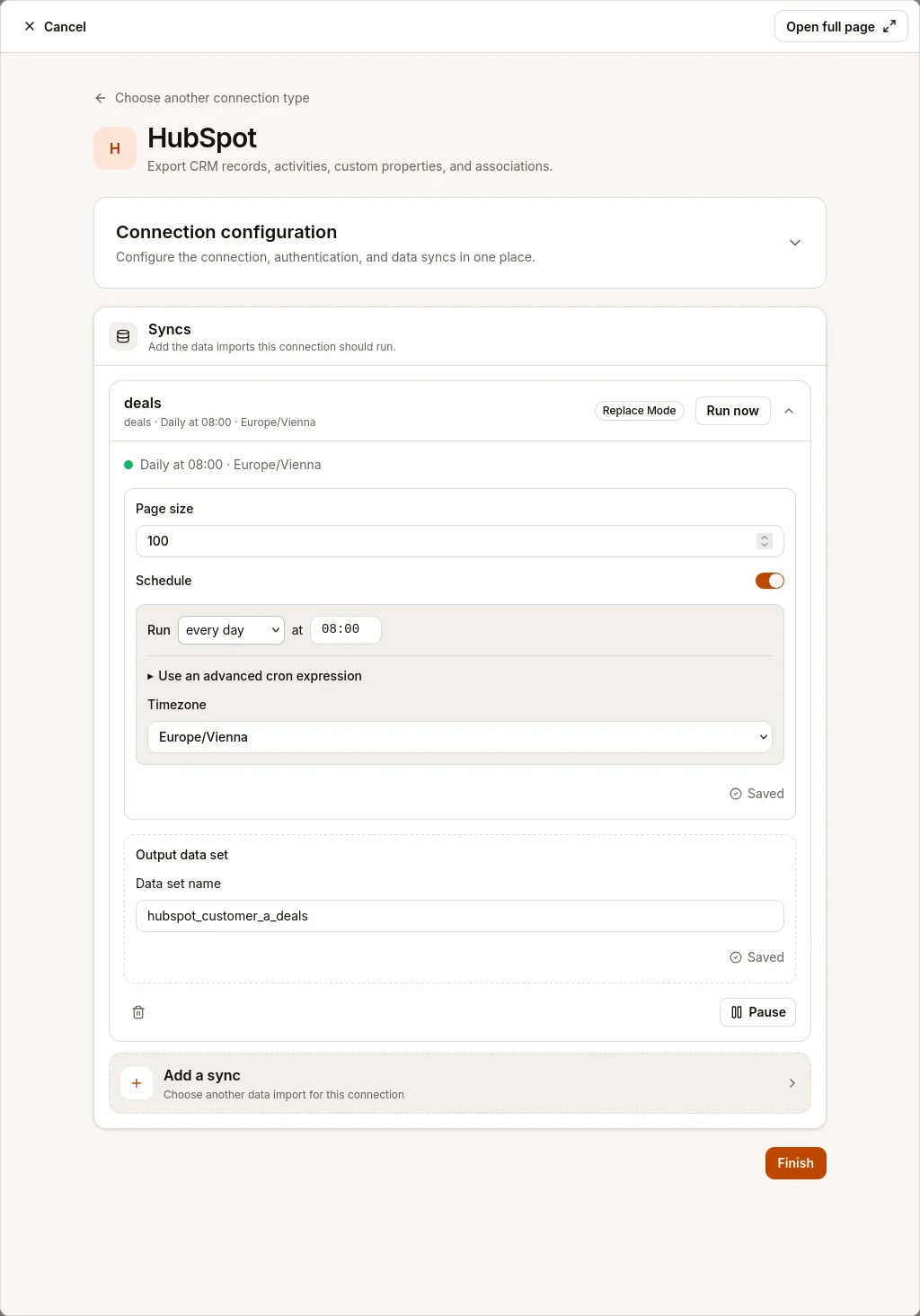Click the Saved indicator under Timezone
The height and width of the screenshot is (1316, 920).
tap(756, 794)
